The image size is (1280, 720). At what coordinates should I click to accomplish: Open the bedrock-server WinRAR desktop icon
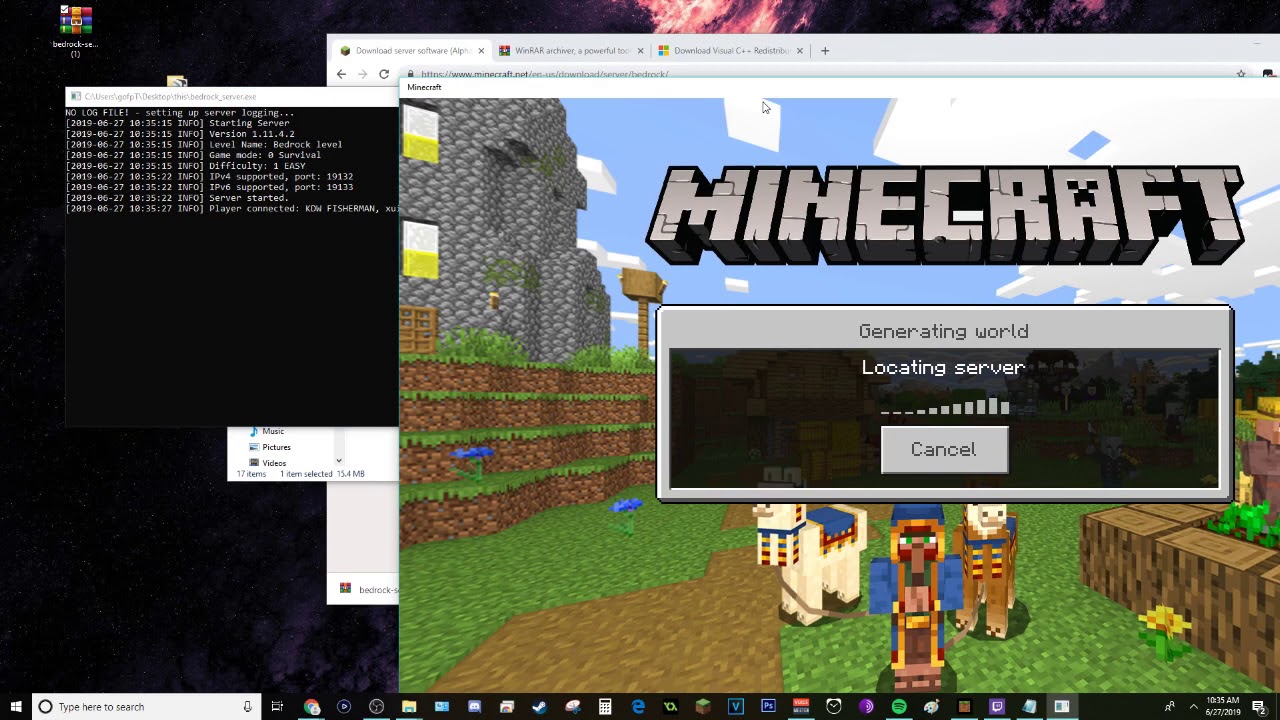[75, 30]
